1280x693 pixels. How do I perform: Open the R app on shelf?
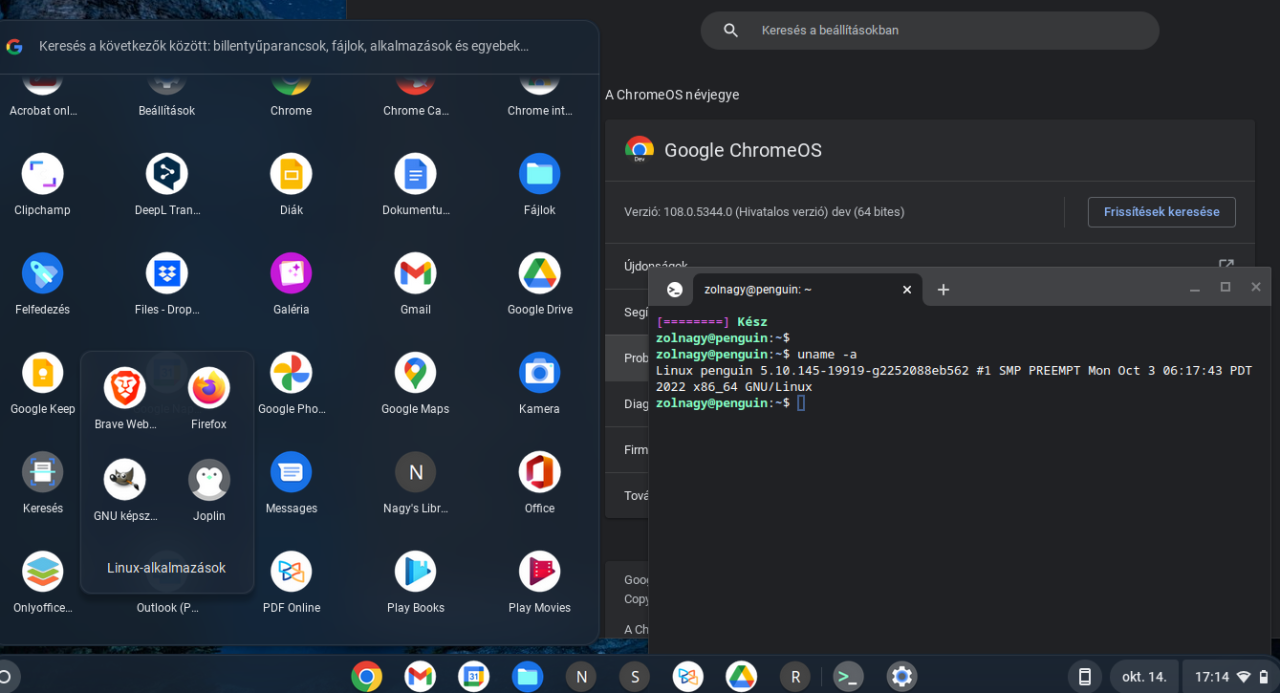[x=795, y=677]
